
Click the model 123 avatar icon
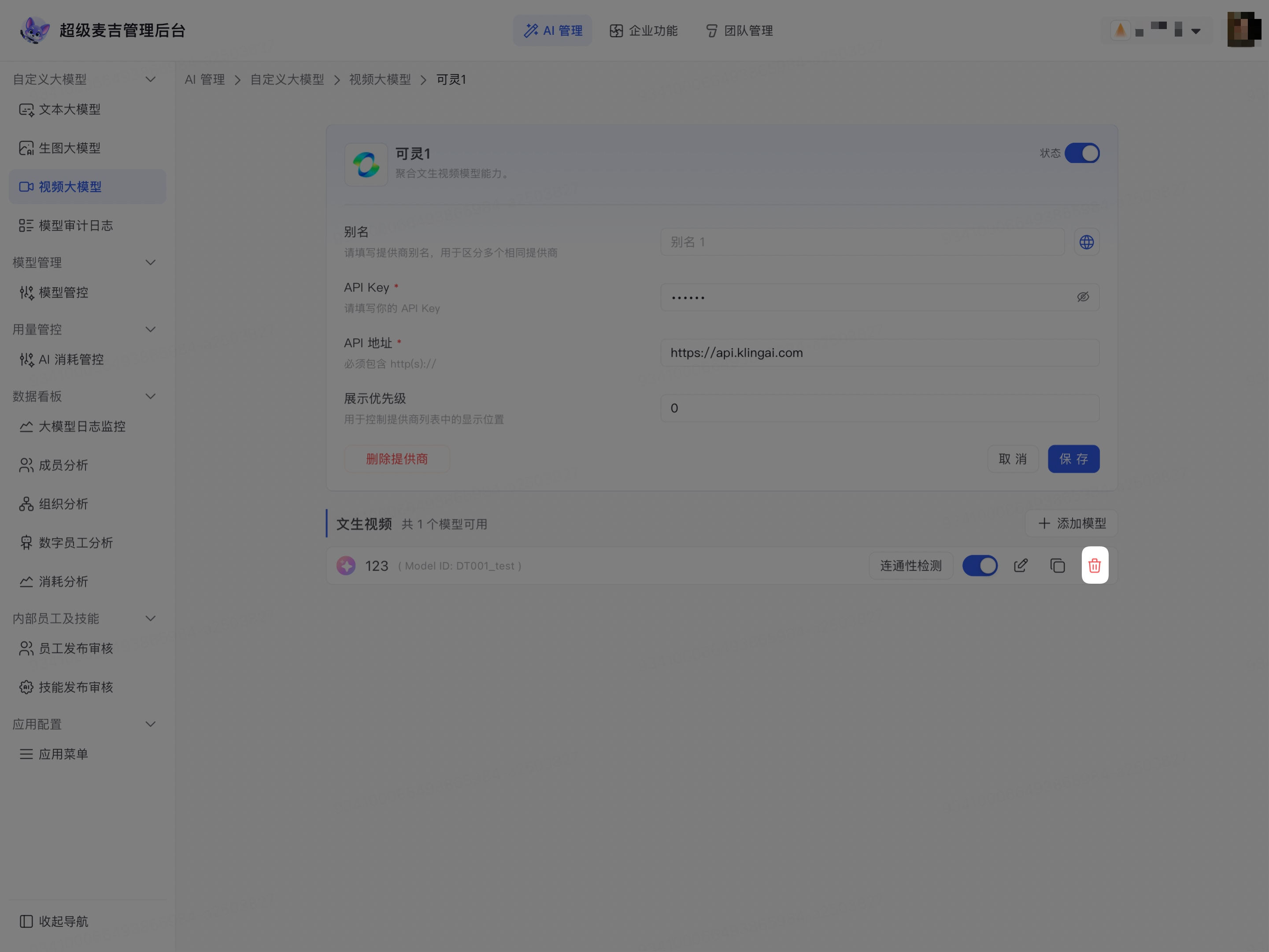(x=346, y=566)
